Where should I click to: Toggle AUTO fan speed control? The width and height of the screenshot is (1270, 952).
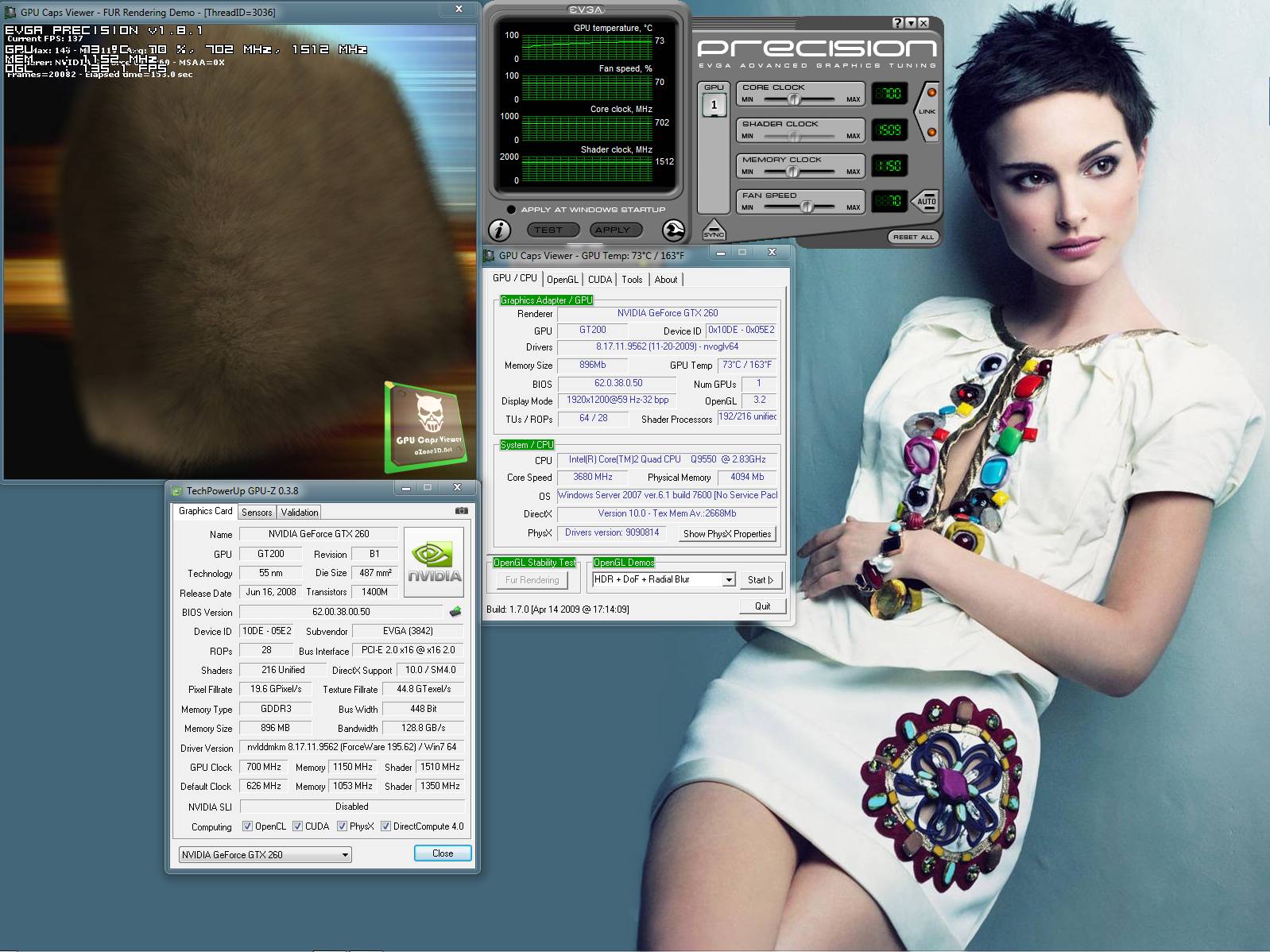(x=926, y=201)
